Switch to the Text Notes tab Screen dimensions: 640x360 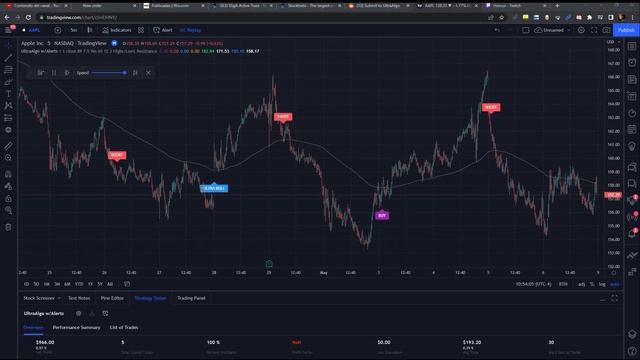point(79,298)
